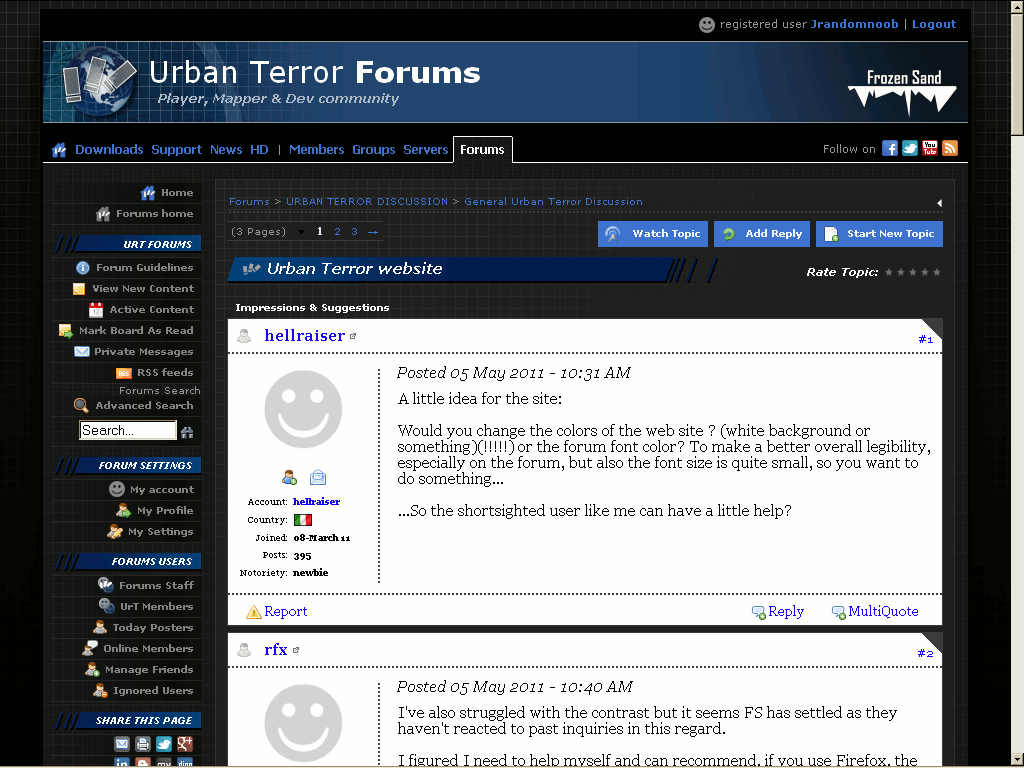Screen dimensions: 1024x768
Task: Open the News menu item
Action: [x=226, y=150]
